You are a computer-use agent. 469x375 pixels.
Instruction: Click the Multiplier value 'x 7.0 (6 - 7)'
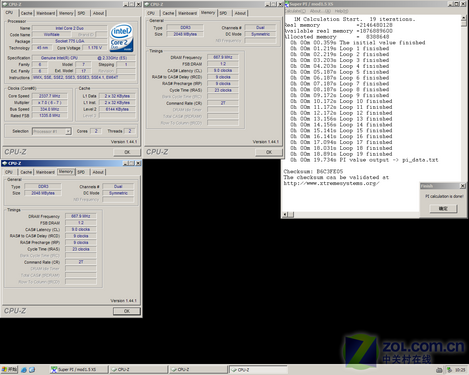click(50, 103)
